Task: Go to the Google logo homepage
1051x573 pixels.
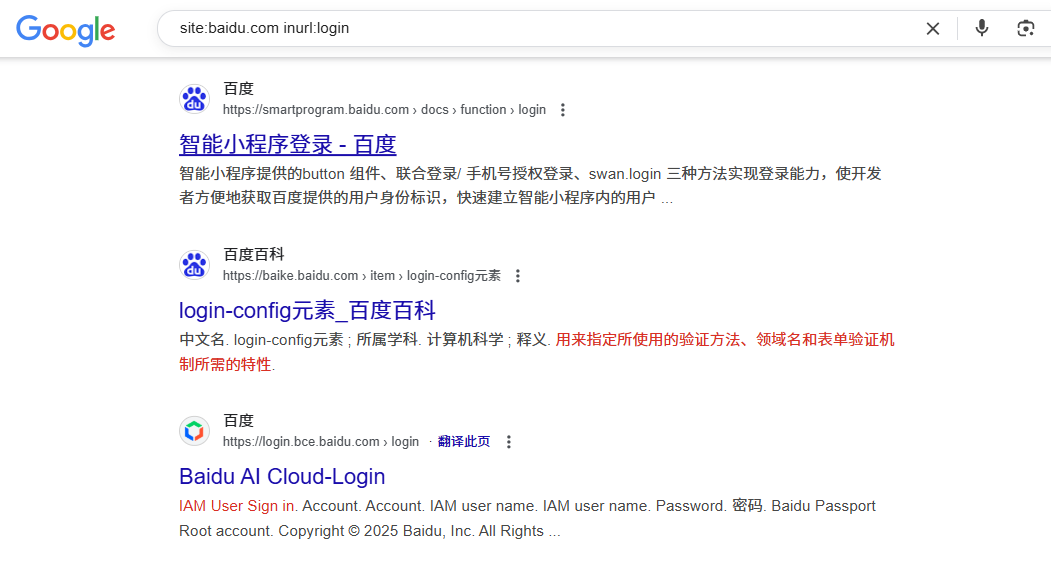Action: click(x=66, y=30)
